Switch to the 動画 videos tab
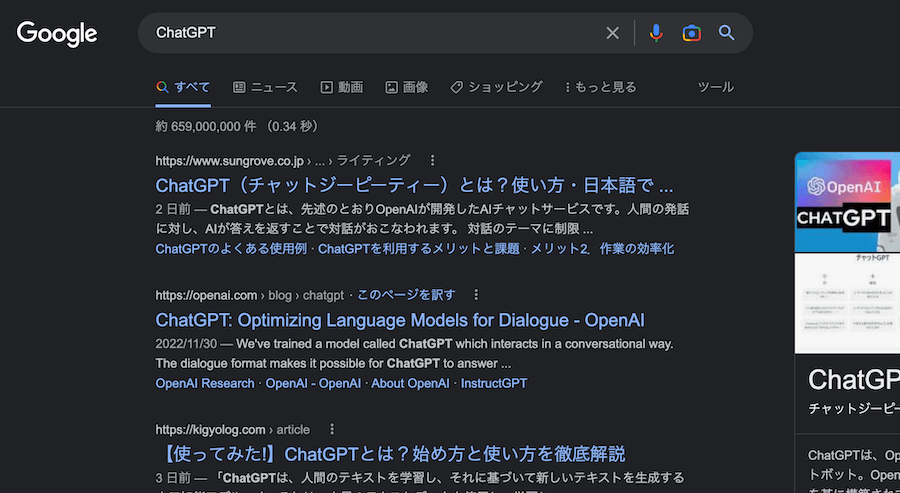Viewport: 900px width, 493px height. coord(341,87)
